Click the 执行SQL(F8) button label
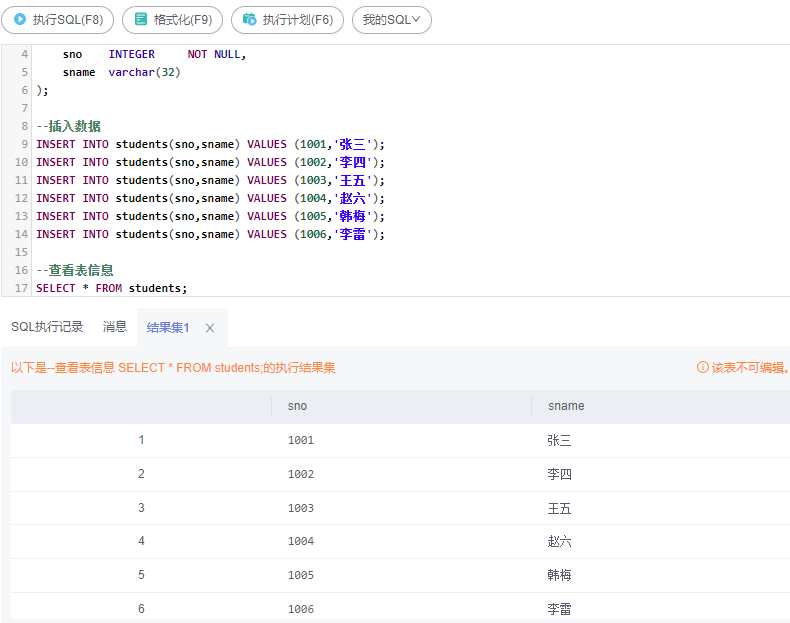 (68, 20)
